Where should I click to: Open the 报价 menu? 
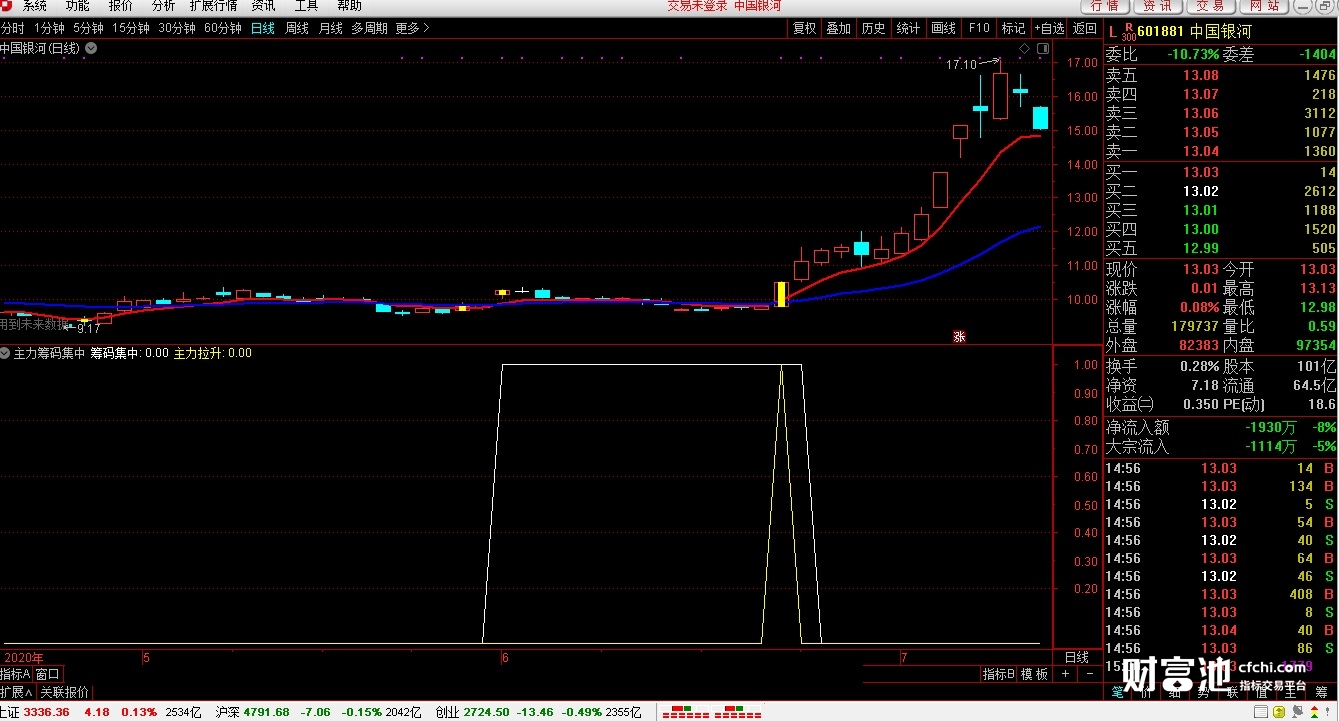pyautogui.click(x=121, y=6)
